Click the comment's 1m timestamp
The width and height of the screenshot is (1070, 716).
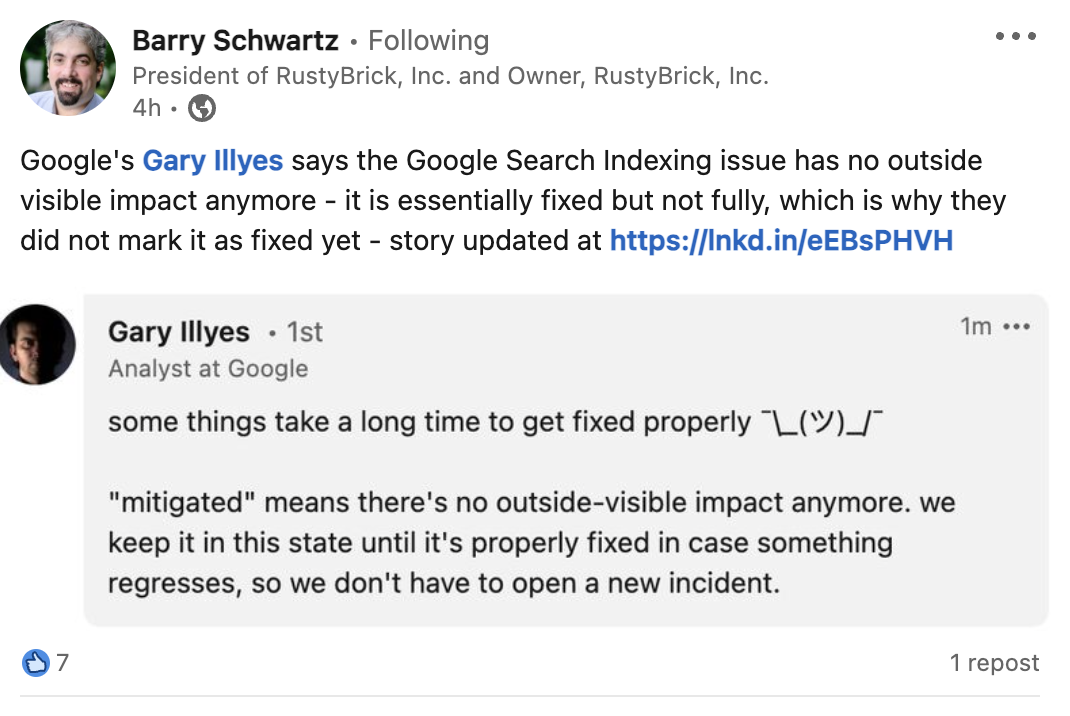[x=975, y=327]
